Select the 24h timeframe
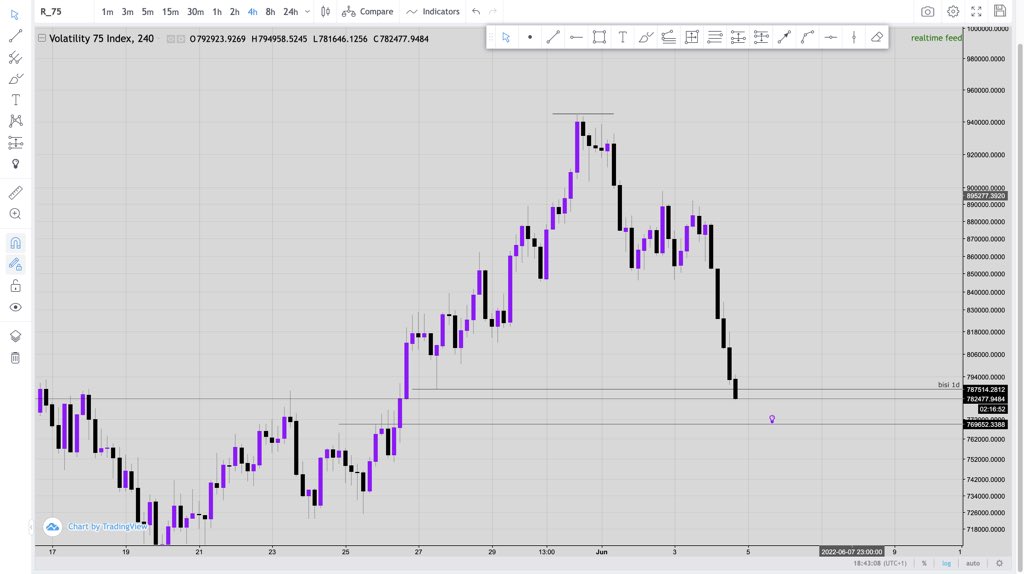This screenshot has height=574, width=1024. (291, 12)
